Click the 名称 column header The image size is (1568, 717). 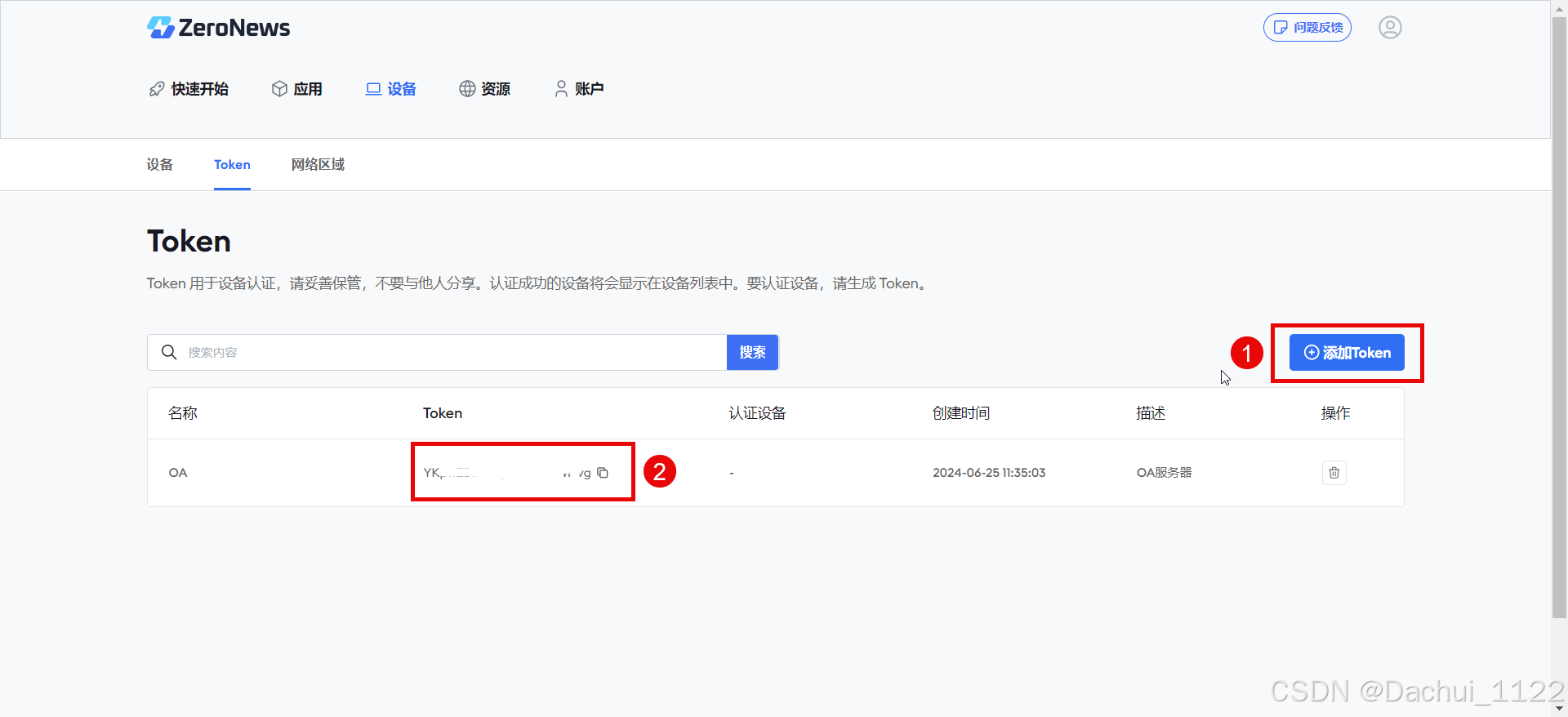[183, 413]
